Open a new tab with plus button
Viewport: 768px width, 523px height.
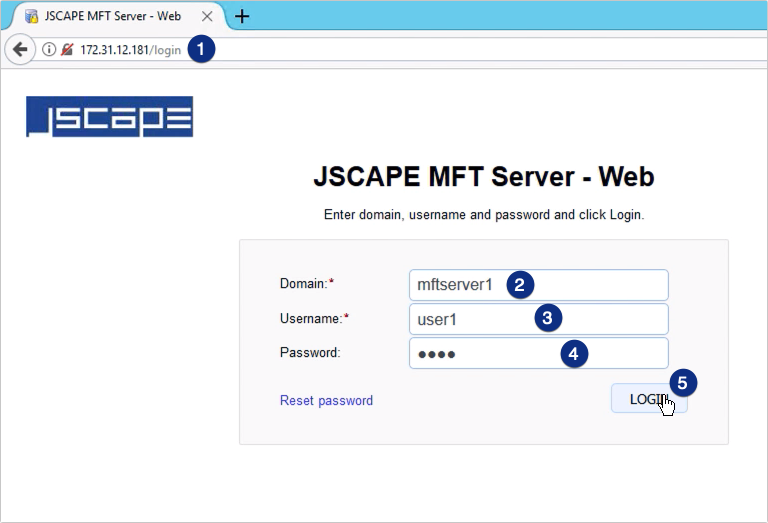tap(242, 17)
